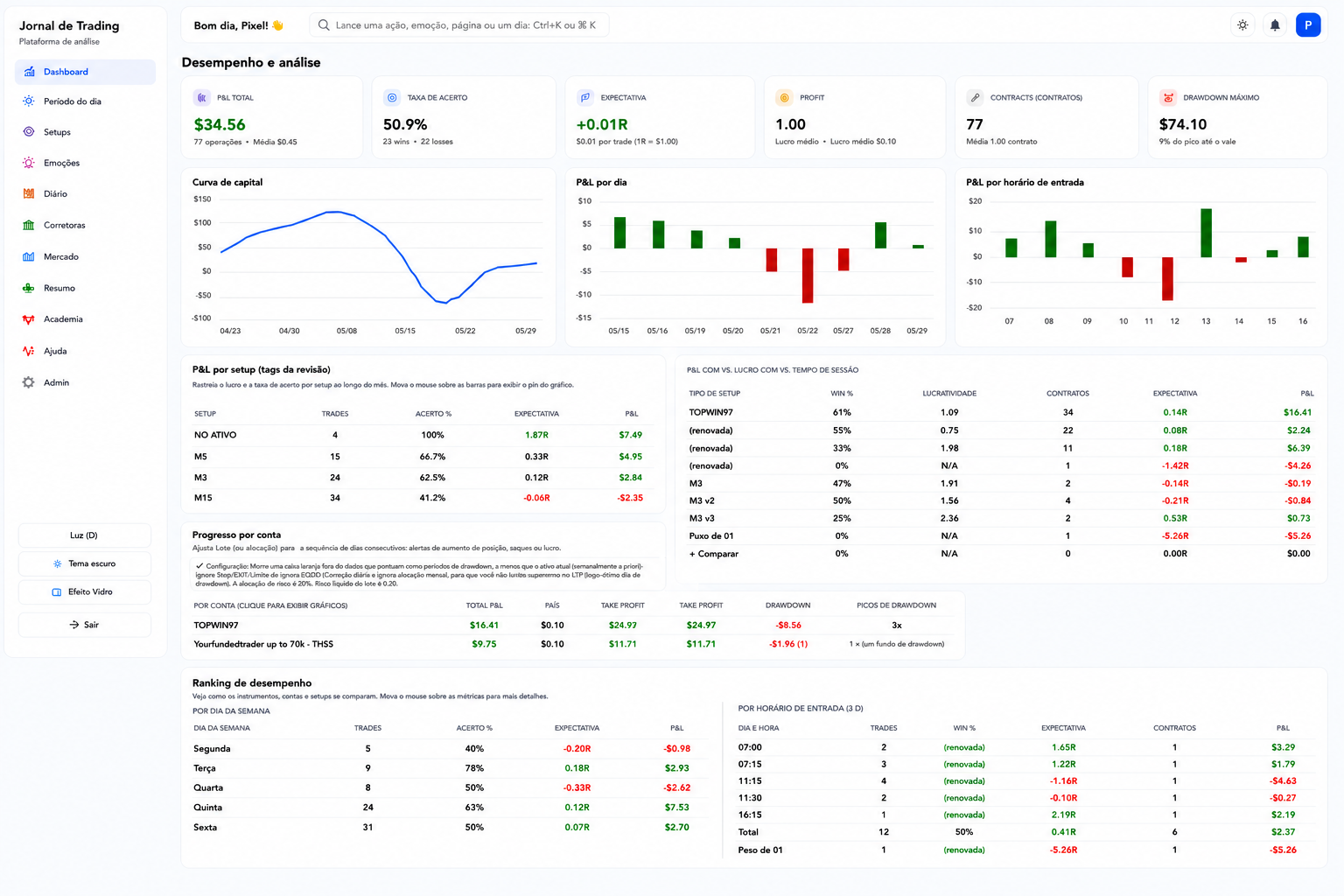
Task: Click the Efeito Vidro icon
Action: pyautogui.click(x=58, y=592)
